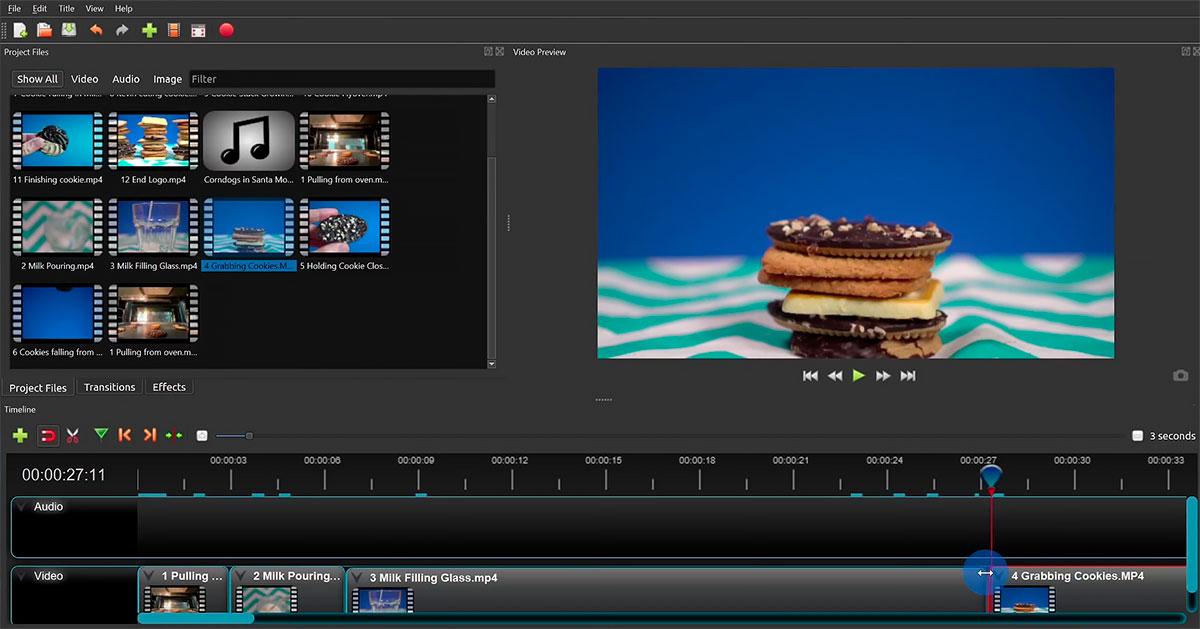Open the Title menu
The image size is (1200, 629).
pyautogui.click(x=66, y=8)
